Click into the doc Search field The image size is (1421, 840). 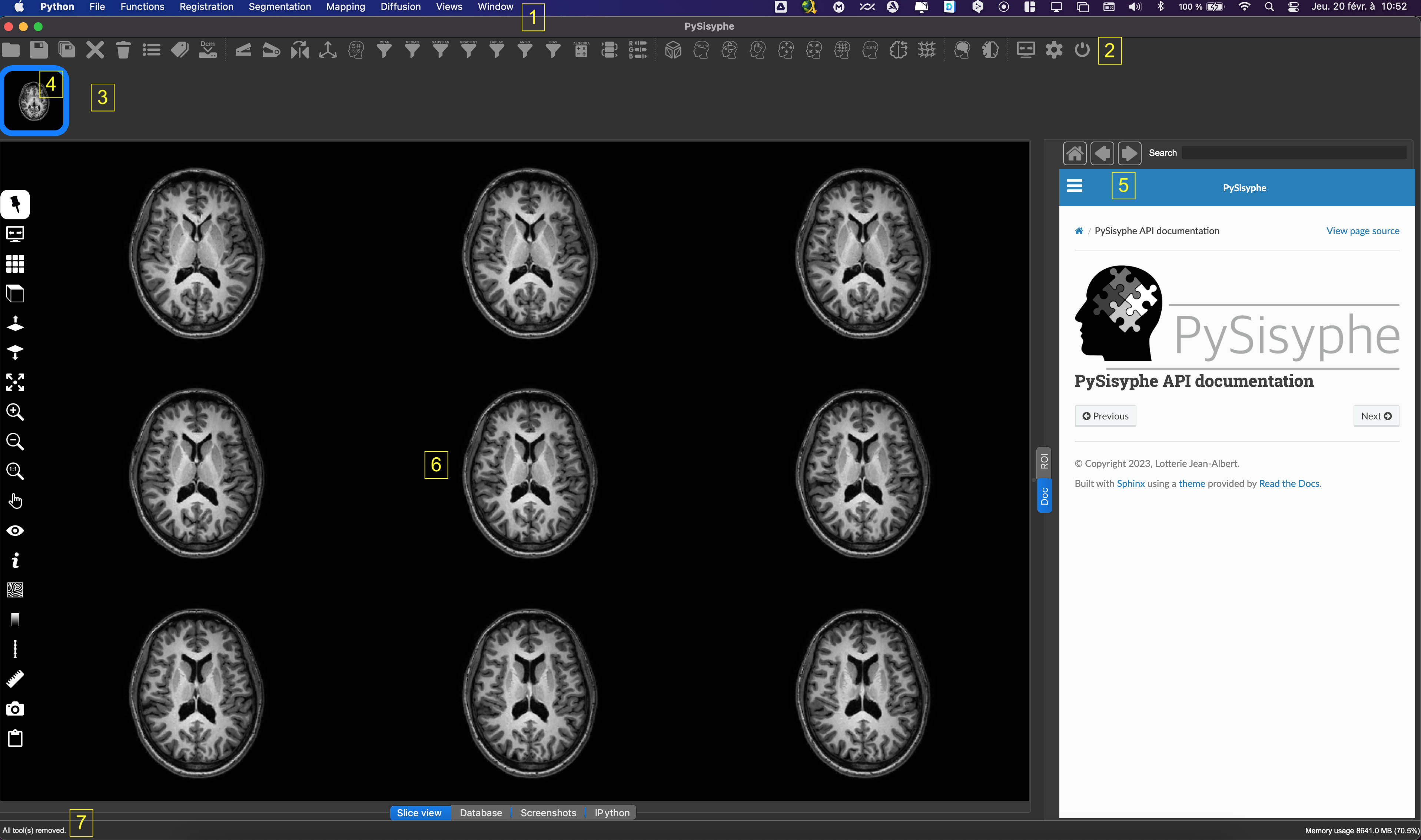coord(1294,153)
